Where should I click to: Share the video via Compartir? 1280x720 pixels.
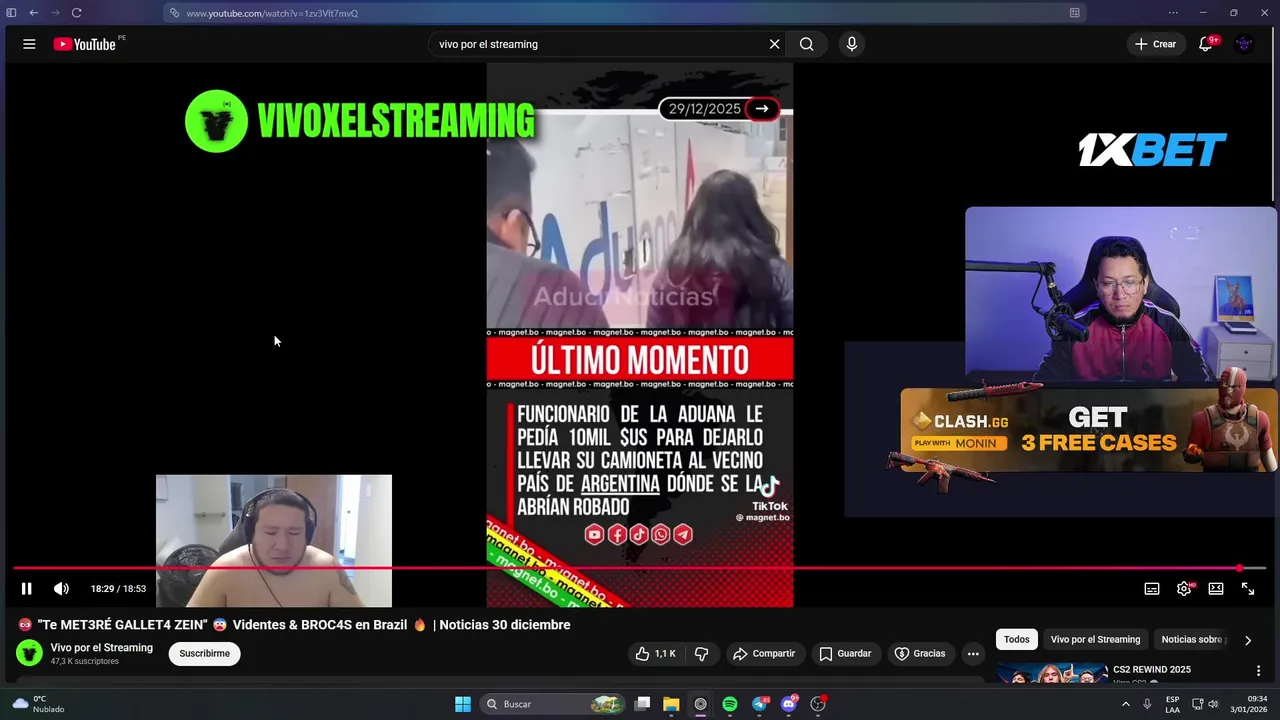pos(764,653)
